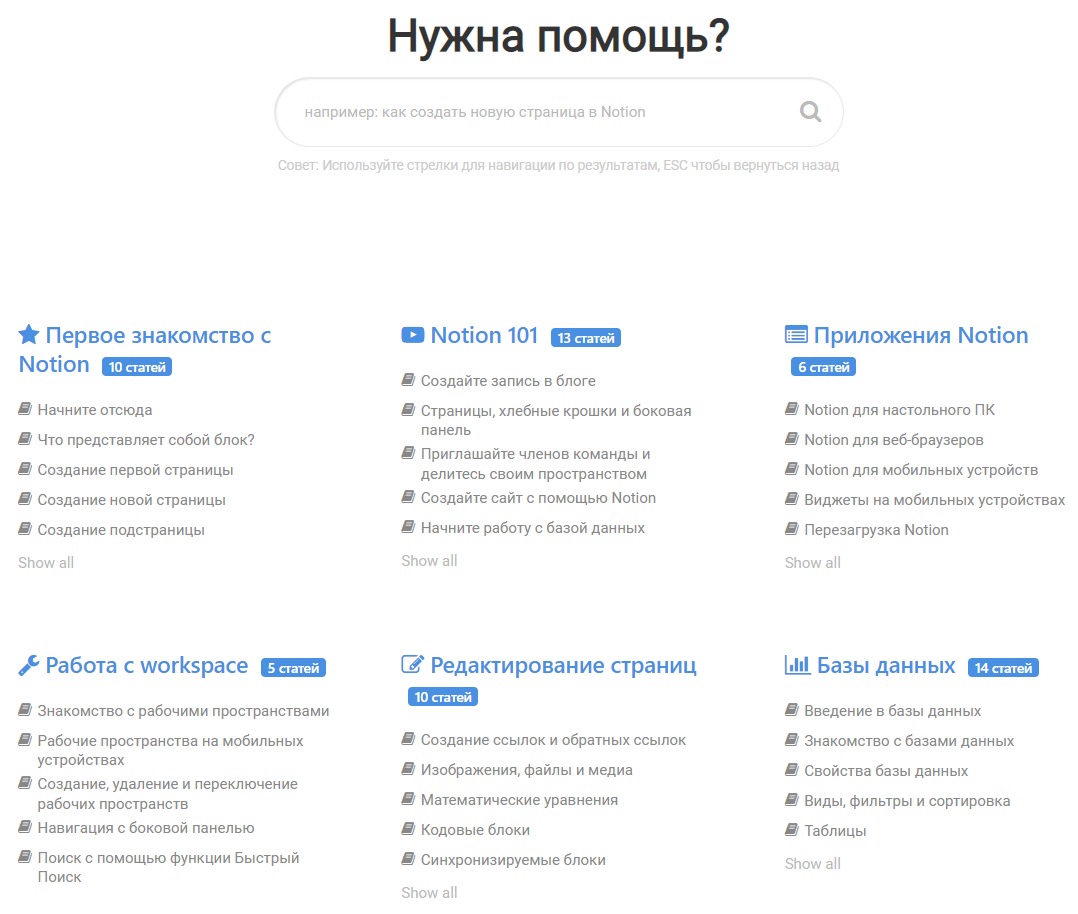Show all articles under Редактирование страниц
Screen dimensions: 1078x914
pyautogui.click(x=430, y=893)
